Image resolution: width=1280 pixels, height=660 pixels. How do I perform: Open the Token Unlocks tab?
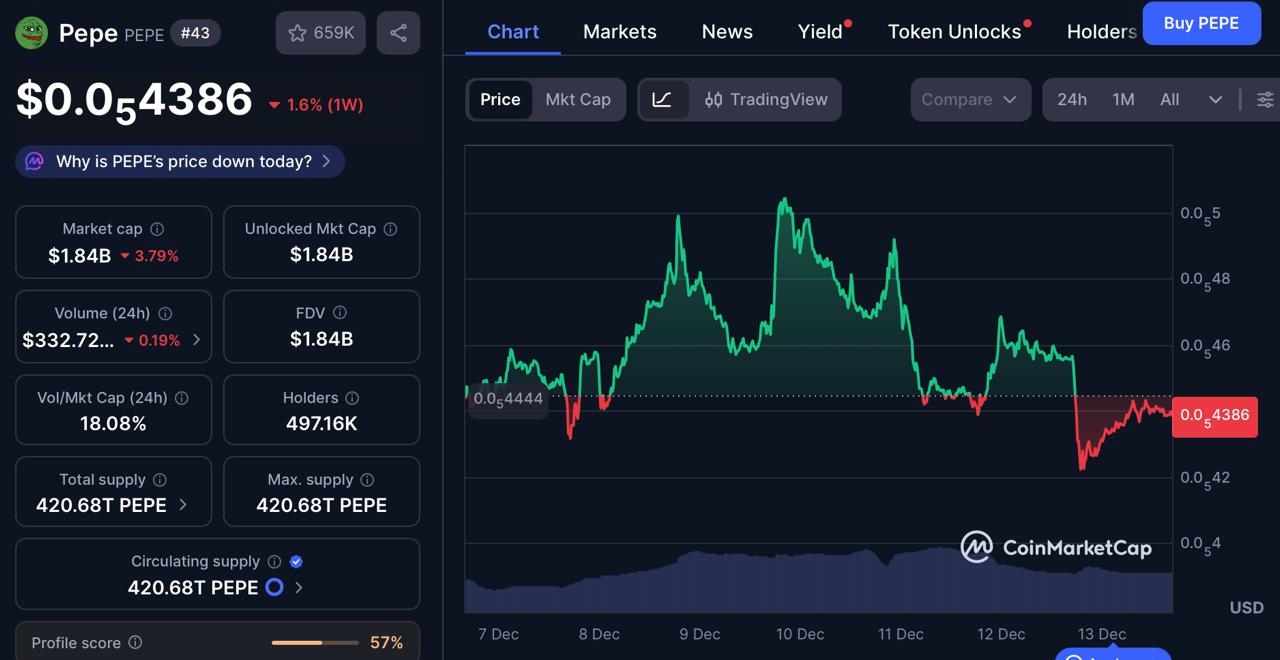click(953, 31)
